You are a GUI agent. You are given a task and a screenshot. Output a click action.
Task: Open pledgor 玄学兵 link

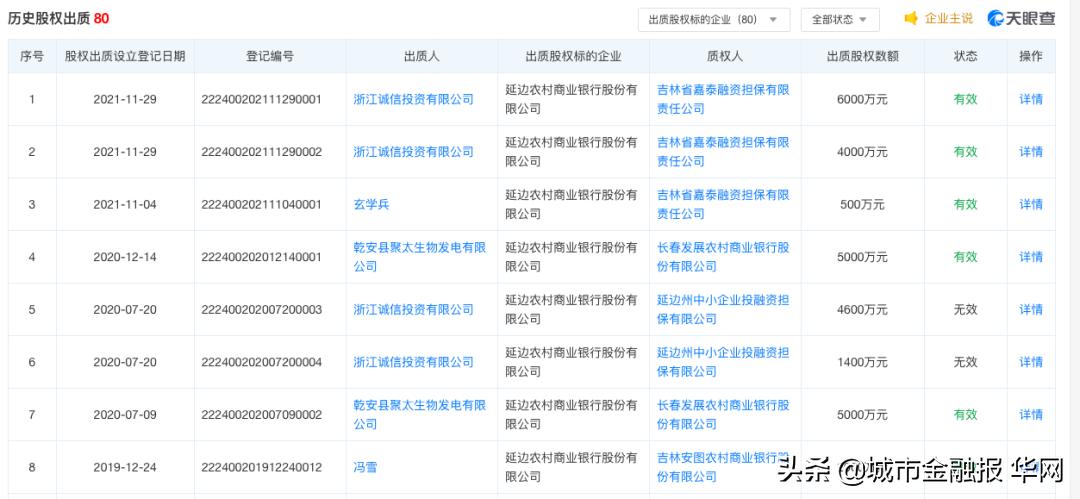click(371, 204)
